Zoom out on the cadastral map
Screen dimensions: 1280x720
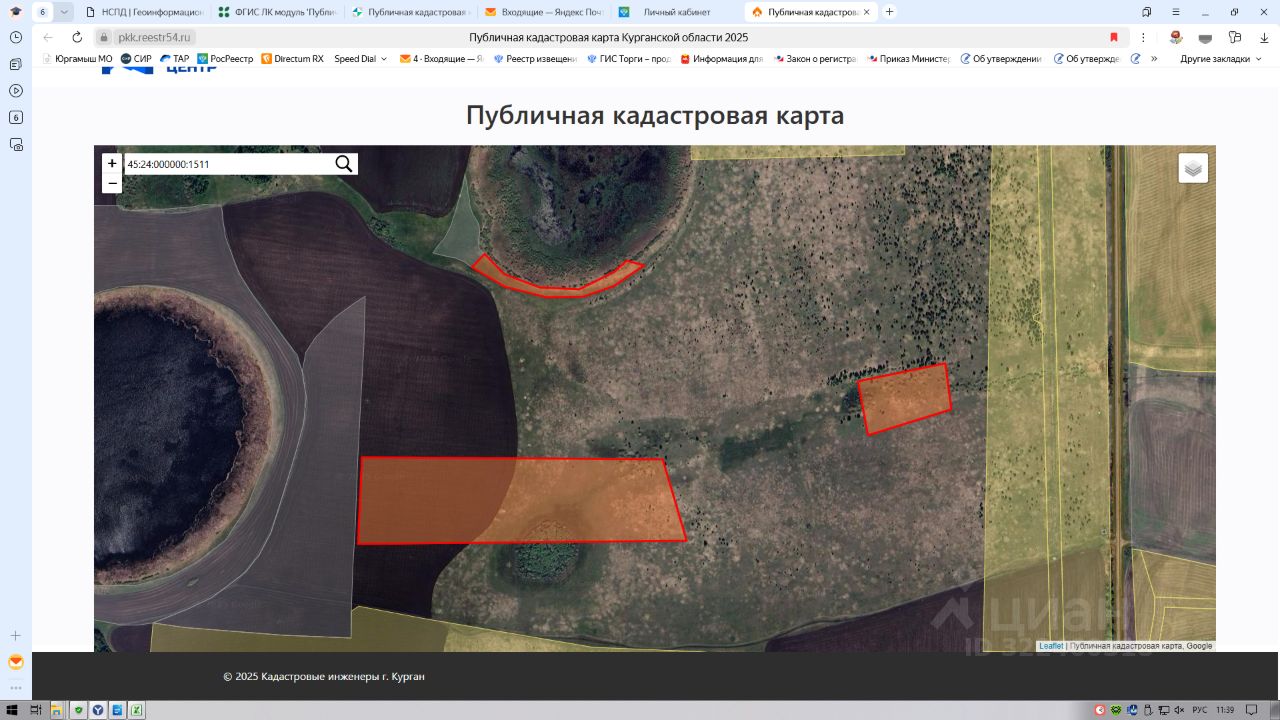(112, 183)
